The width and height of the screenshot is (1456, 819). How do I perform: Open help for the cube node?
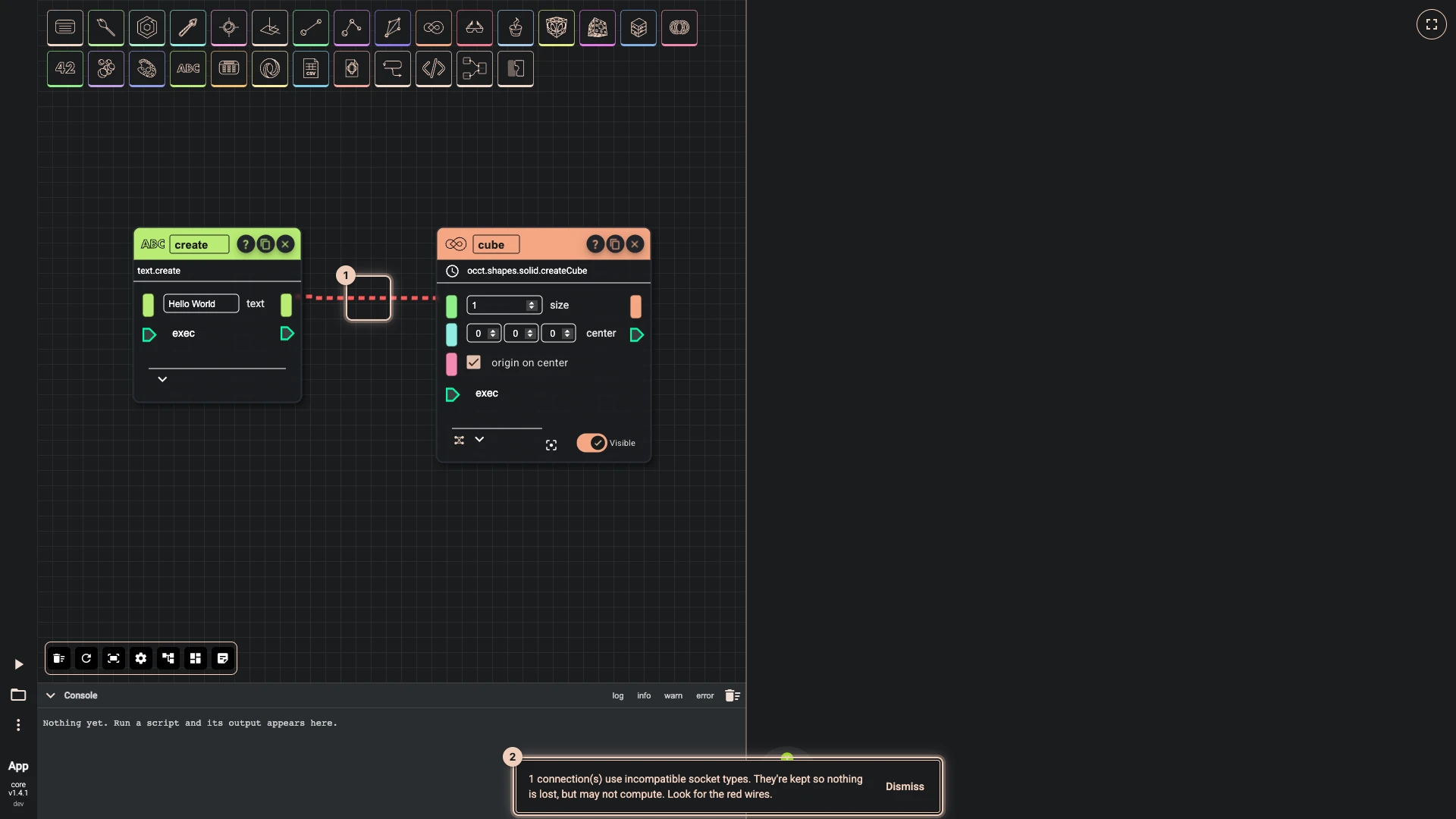[595, 244]
